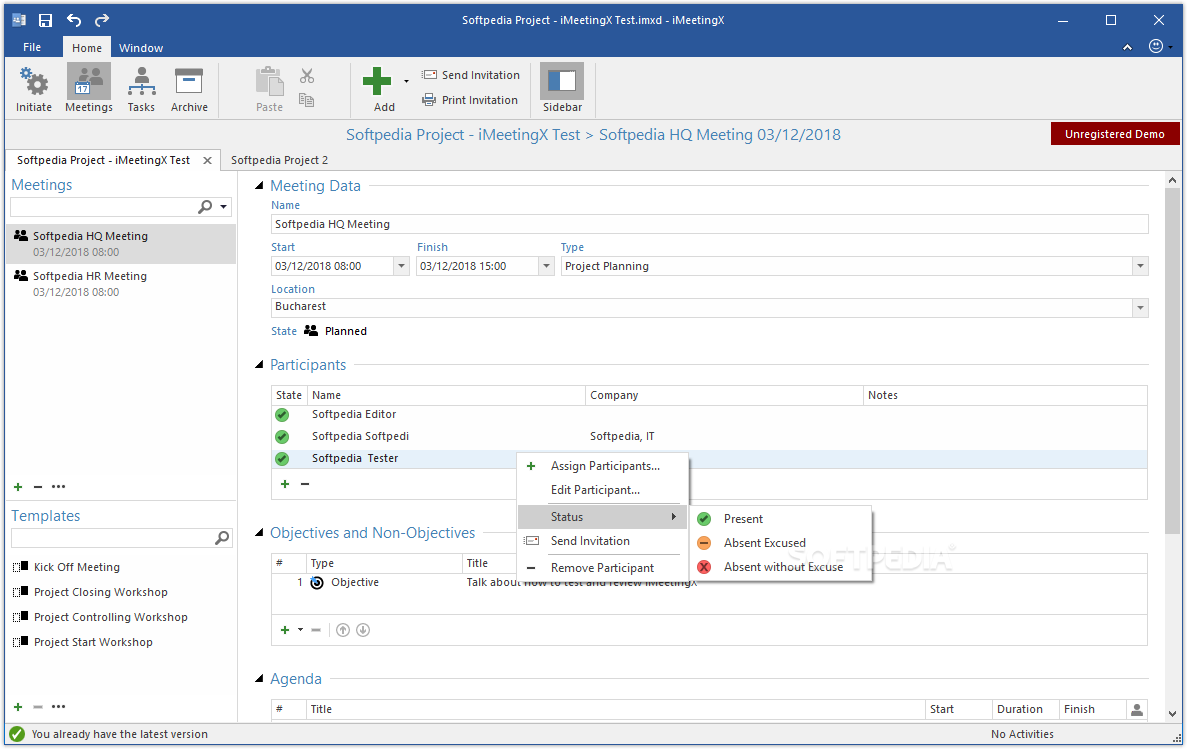Add an objective with the plus icon

pos(285,630)
